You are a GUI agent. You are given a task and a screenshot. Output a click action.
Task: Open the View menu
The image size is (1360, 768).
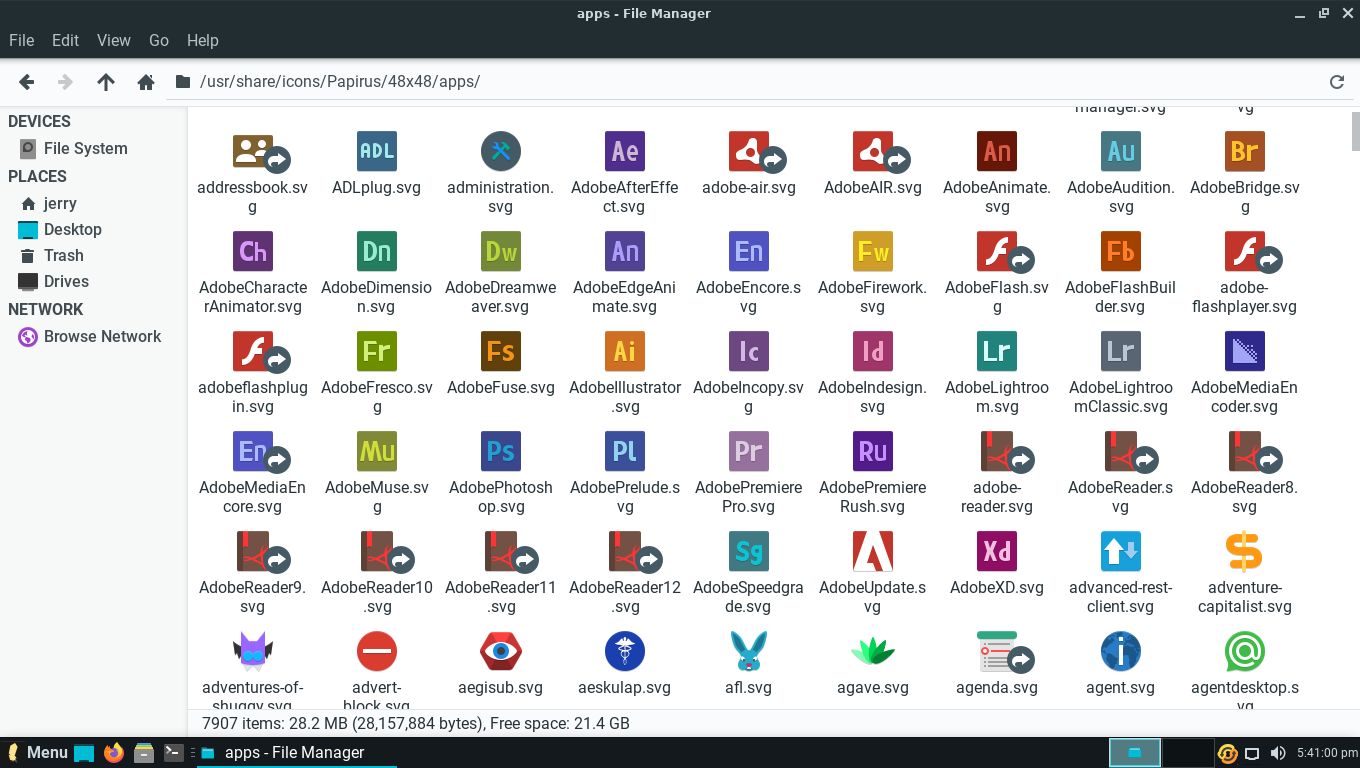coord(113,40)
